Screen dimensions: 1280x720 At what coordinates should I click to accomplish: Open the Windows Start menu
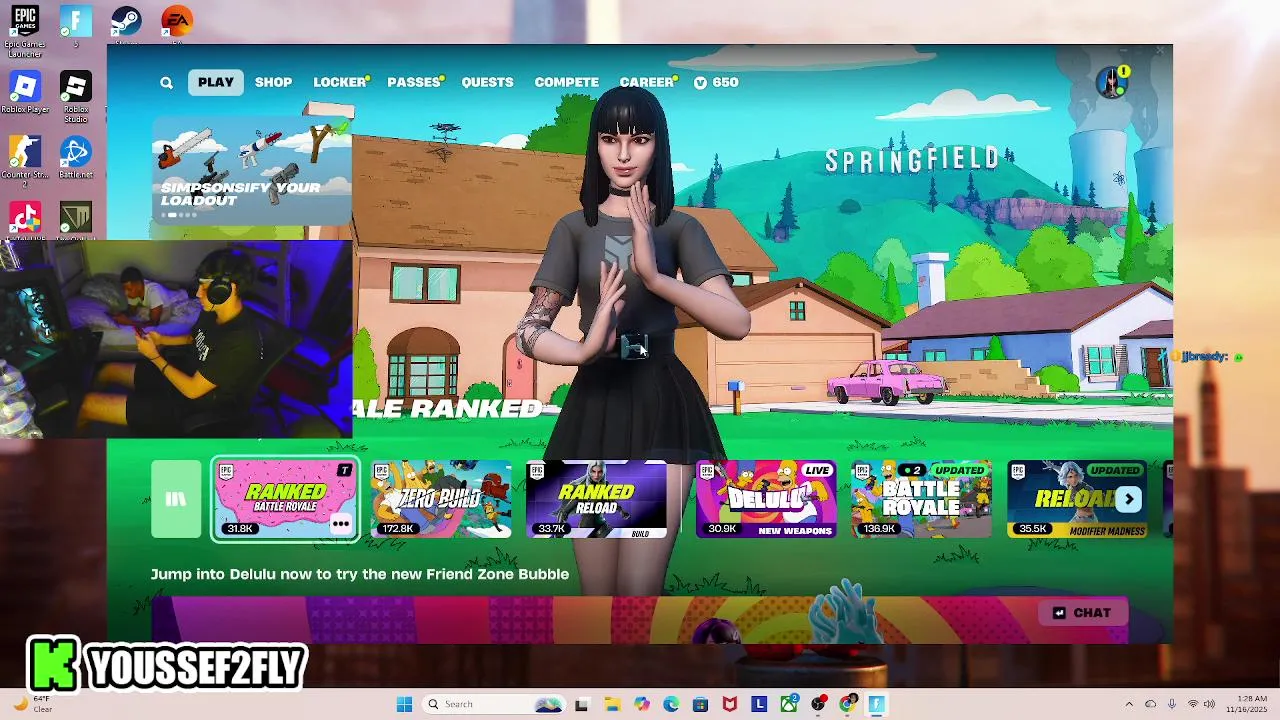(x=404, y=704)
